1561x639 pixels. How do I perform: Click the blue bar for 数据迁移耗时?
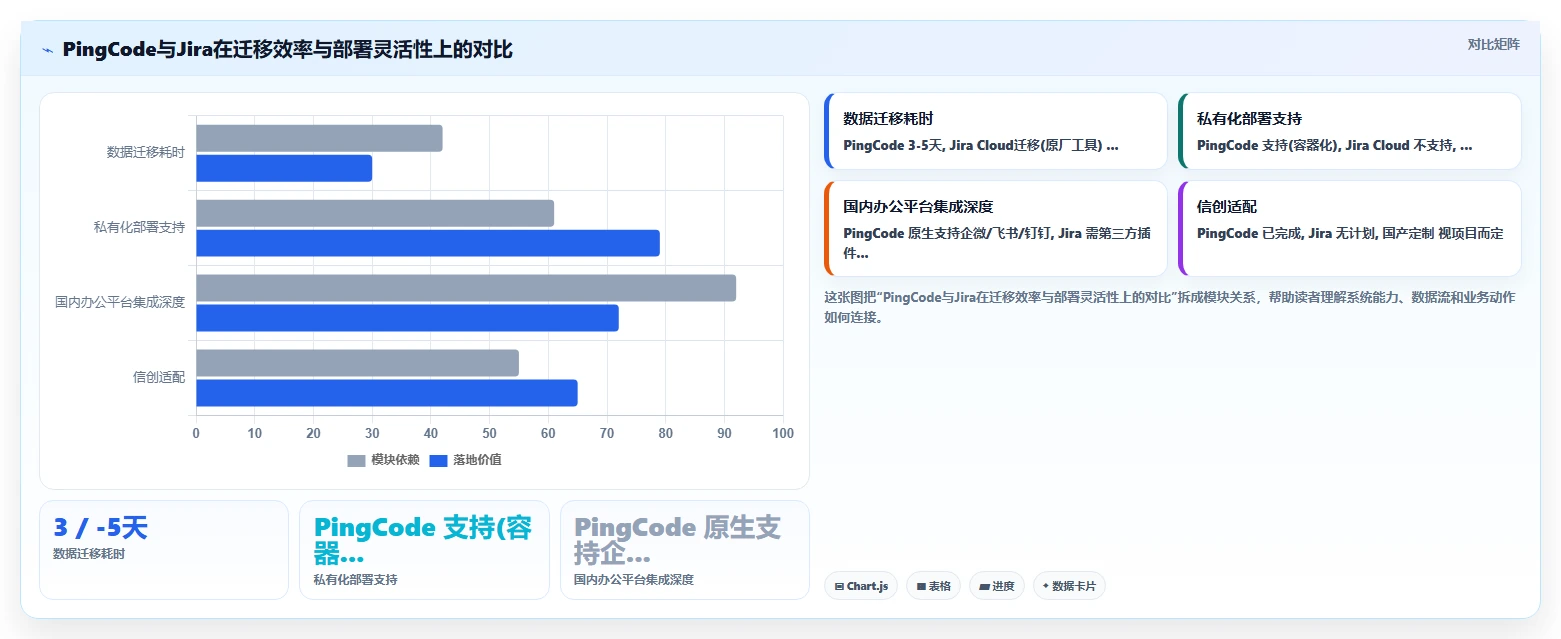point(284,168)
